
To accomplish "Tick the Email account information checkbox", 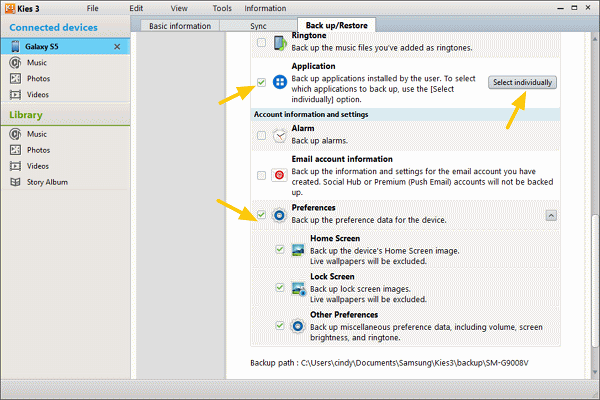I will click(x=261, y=175).
